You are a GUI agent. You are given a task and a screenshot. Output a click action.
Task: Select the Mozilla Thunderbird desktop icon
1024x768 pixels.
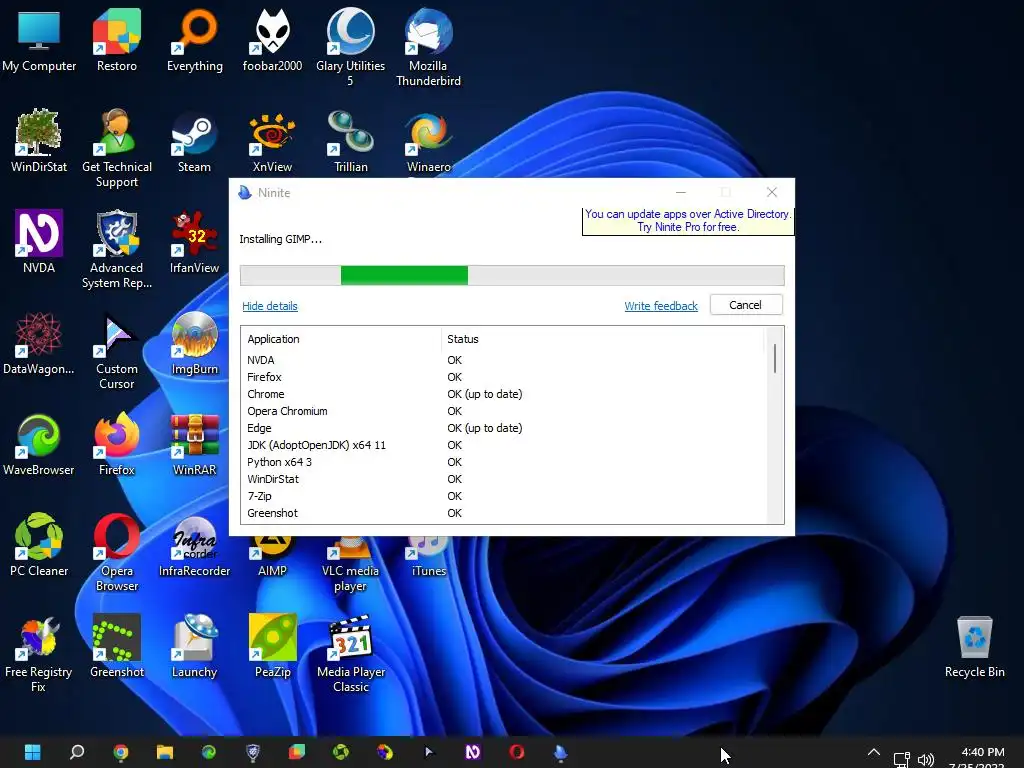click(x=428, y=48)
